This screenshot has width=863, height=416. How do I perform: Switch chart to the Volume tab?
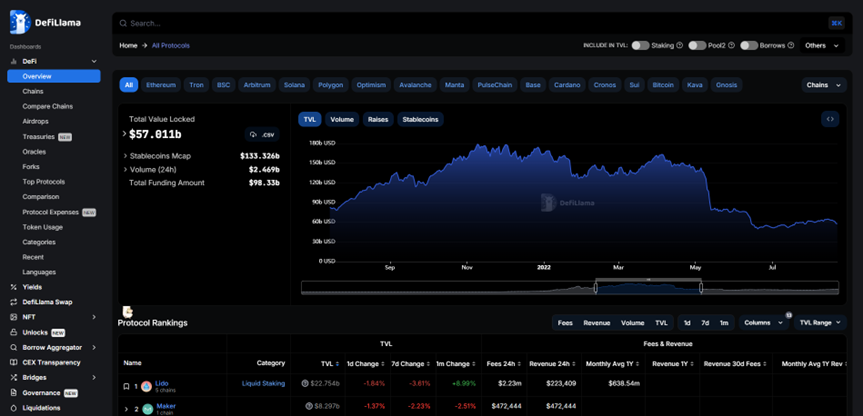point(342,119)
